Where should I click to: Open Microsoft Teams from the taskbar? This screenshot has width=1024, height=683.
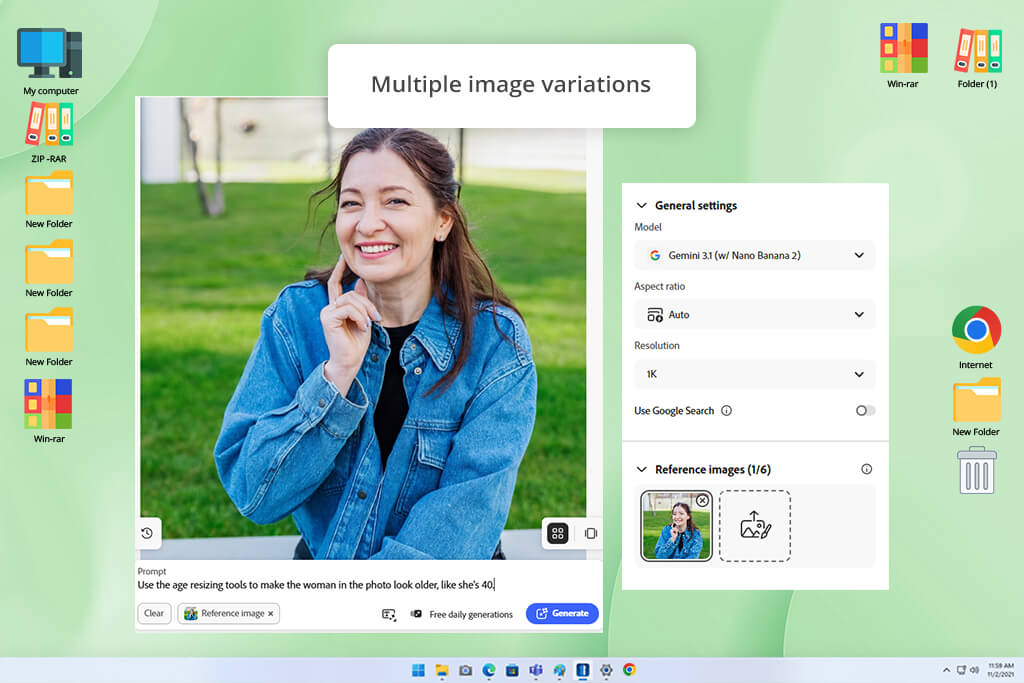[x=536, y=670]
